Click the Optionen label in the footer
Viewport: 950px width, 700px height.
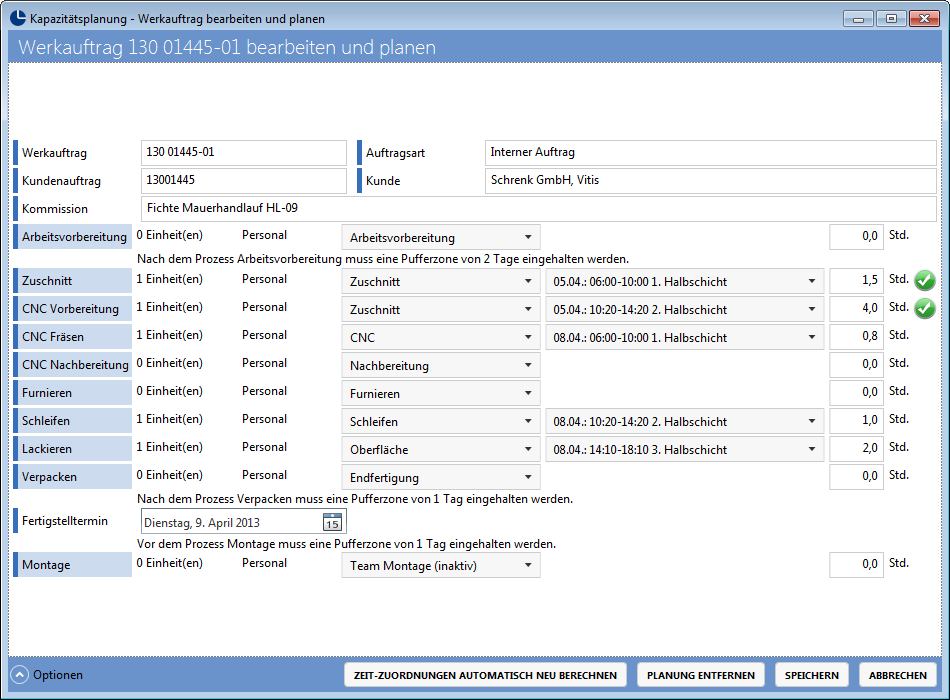[58, 675]
